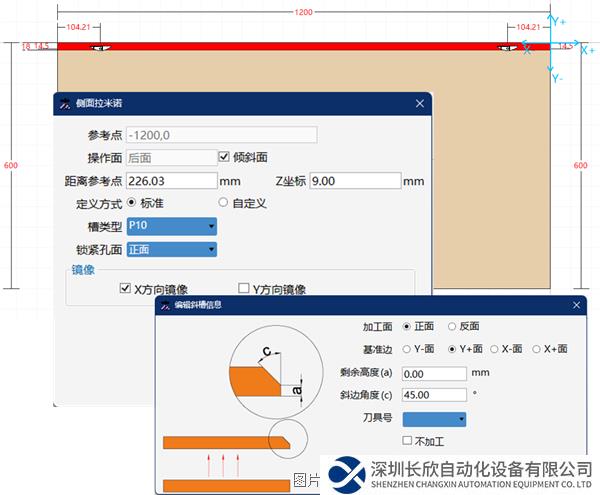600x495 pixels.
Task: Enable Y方向镜像 mirror checkbox
Action: pos(244,288)
